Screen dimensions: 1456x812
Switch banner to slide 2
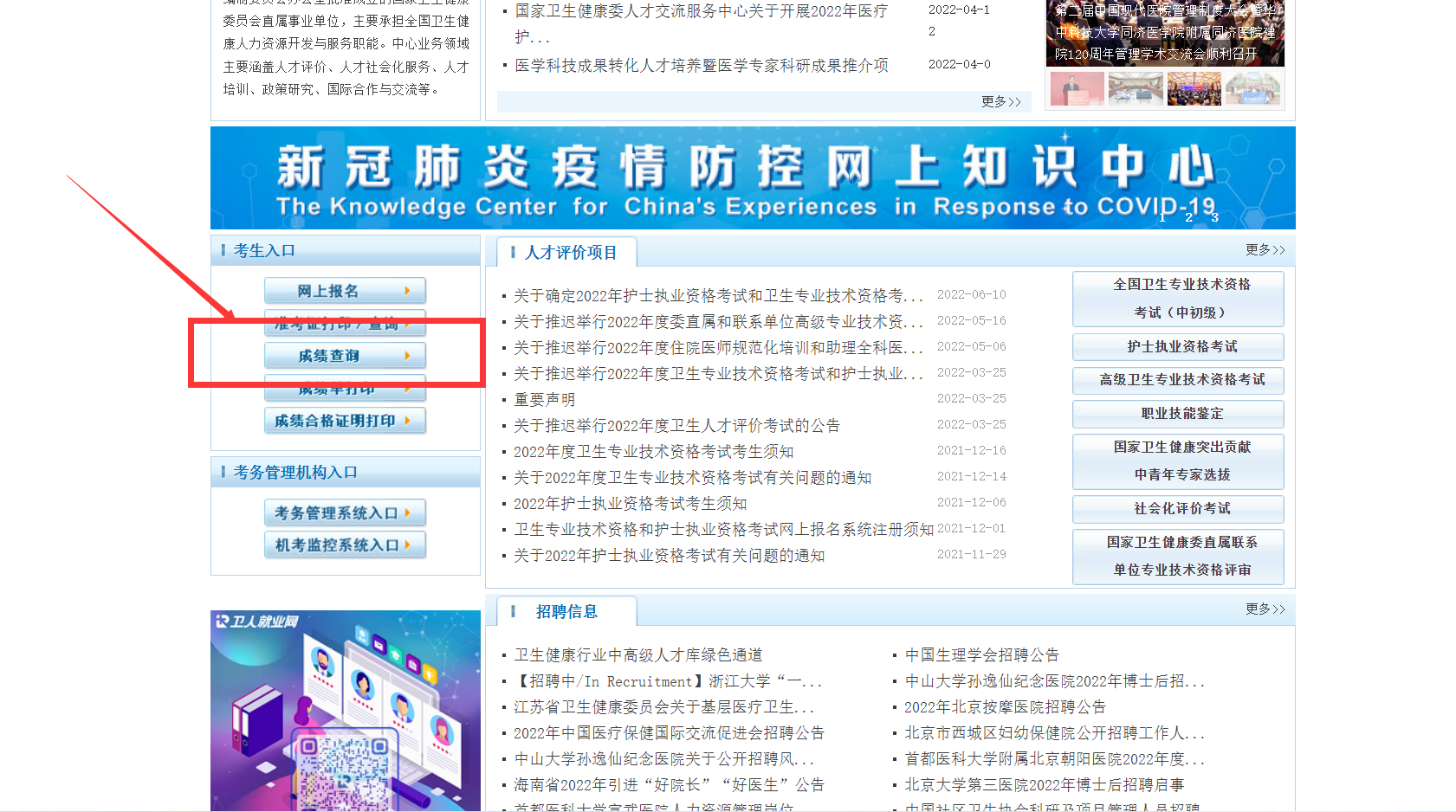pos(1188,217)
